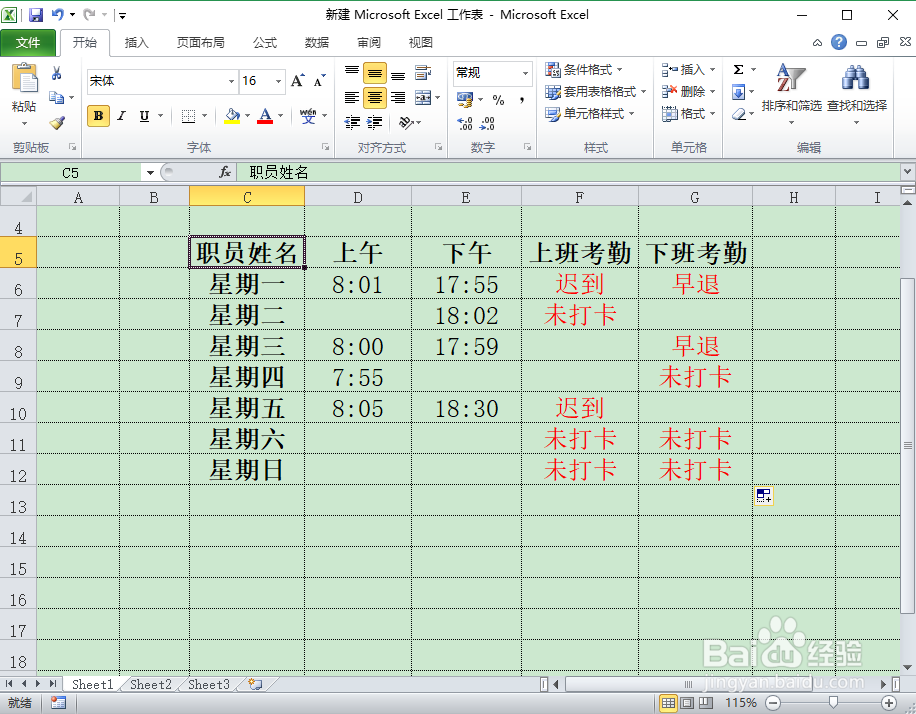
Task: Toggle Underline formatting button
Action: coord(144,116)
